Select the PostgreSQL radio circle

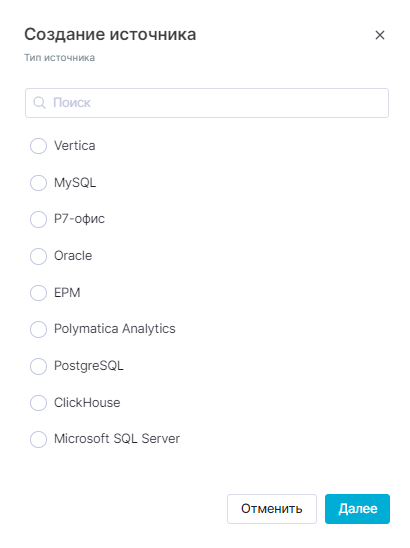click(x=38, y=366)
